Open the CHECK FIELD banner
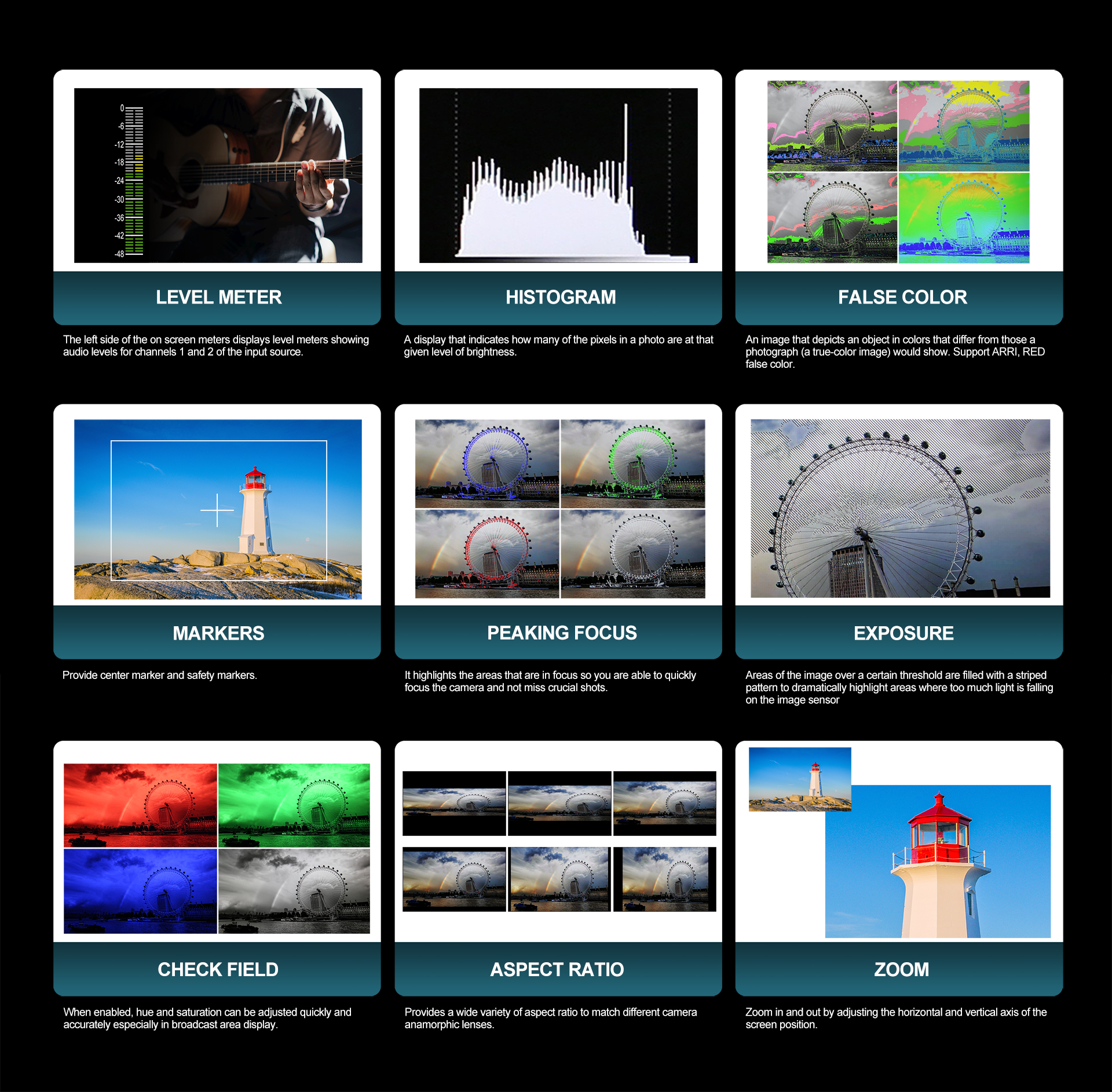The width and height of the screenshot is (1112, 1092). [218, 969]
